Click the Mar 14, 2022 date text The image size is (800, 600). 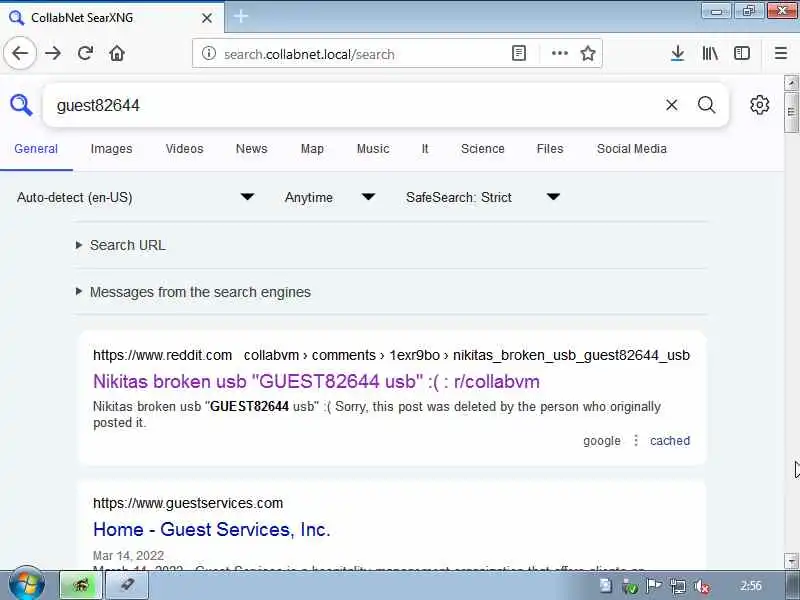pos(129,555)
